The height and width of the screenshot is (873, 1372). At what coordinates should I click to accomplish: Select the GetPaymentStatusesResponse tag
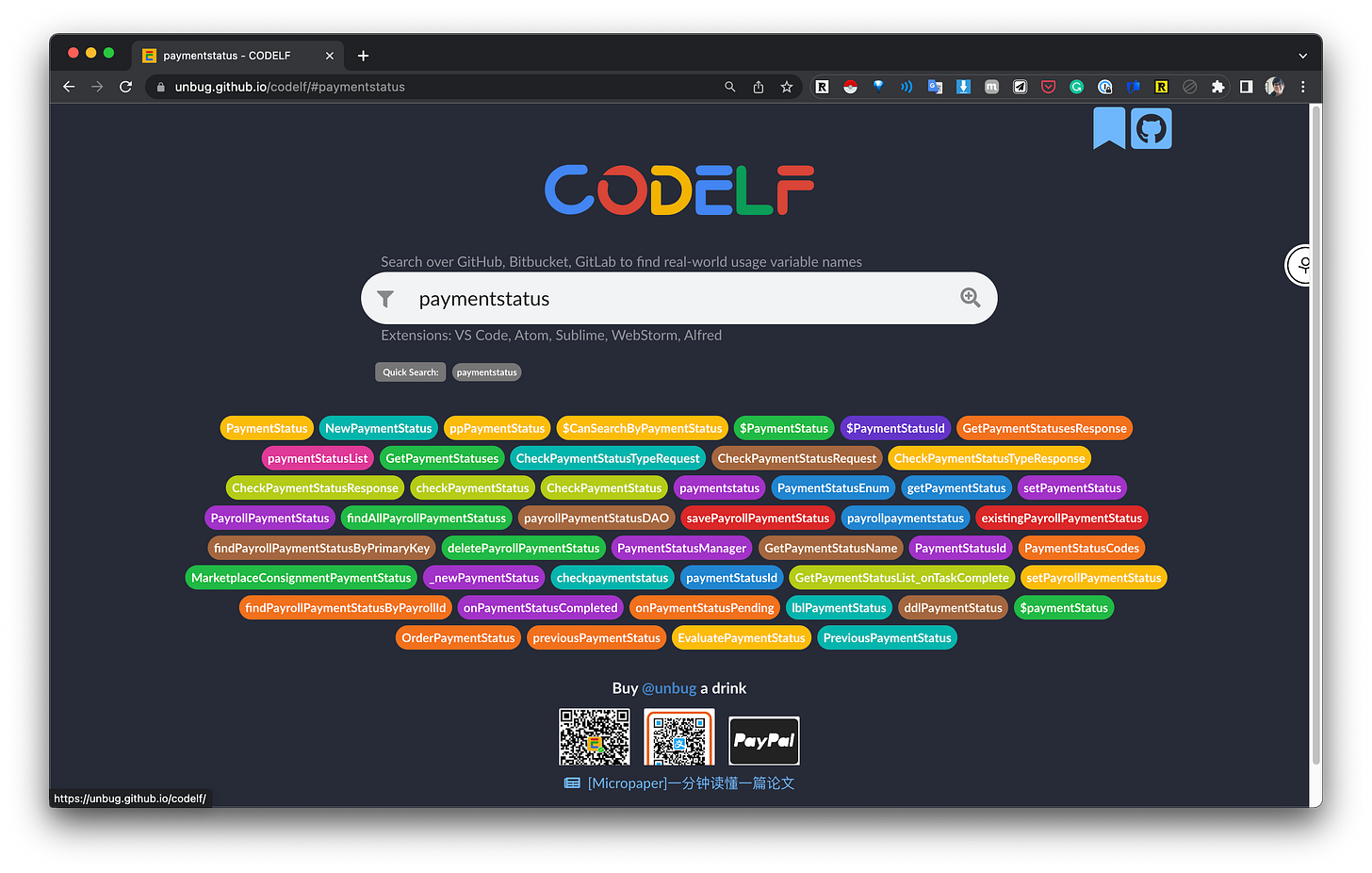(x=1044, y=428)
